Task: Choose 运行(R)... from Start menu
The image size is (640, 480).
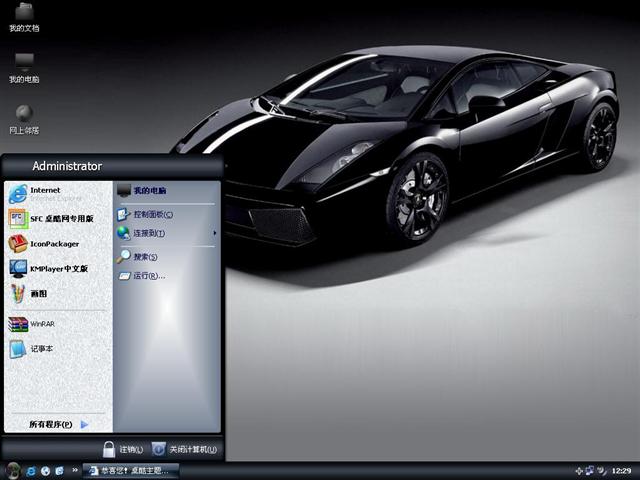Action: 148,275
